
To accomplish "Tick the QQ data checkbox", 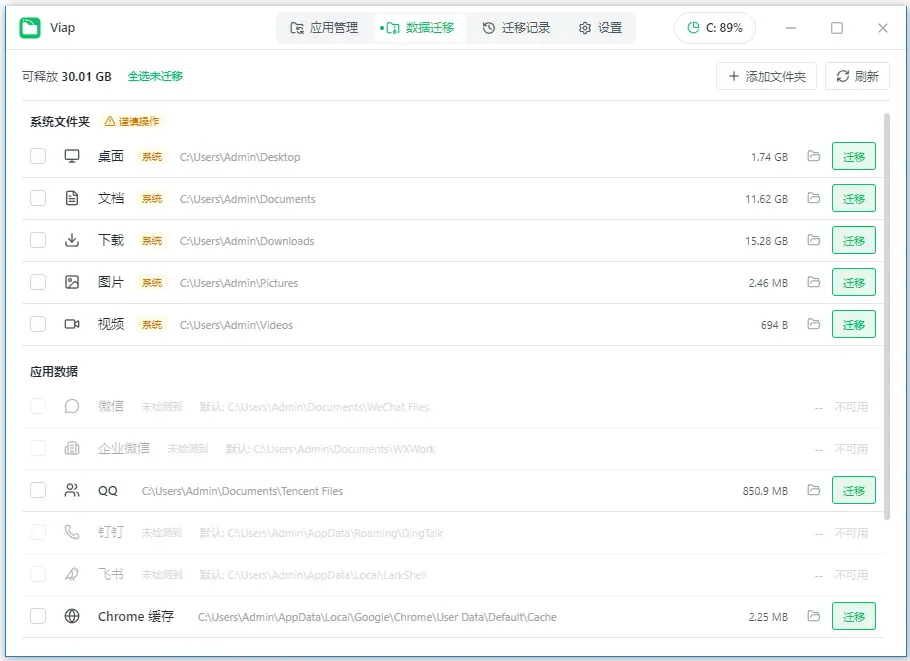I will tap(38, 490).
